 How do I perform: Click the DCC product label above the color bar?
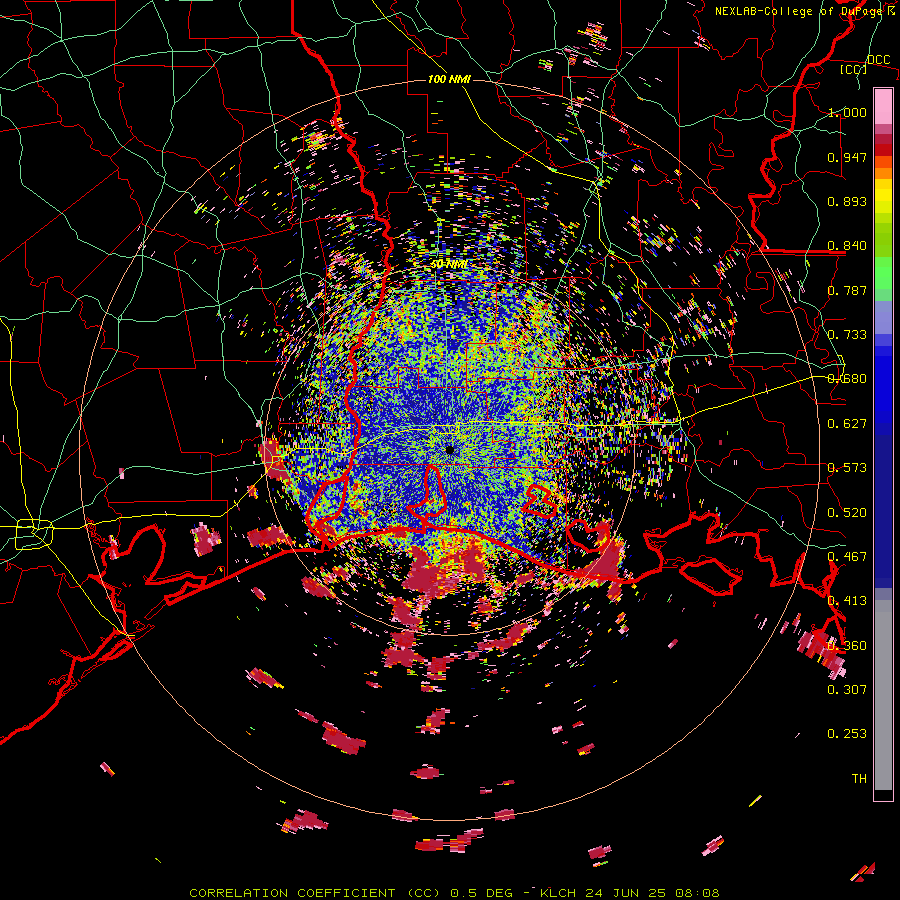point(878,60)
